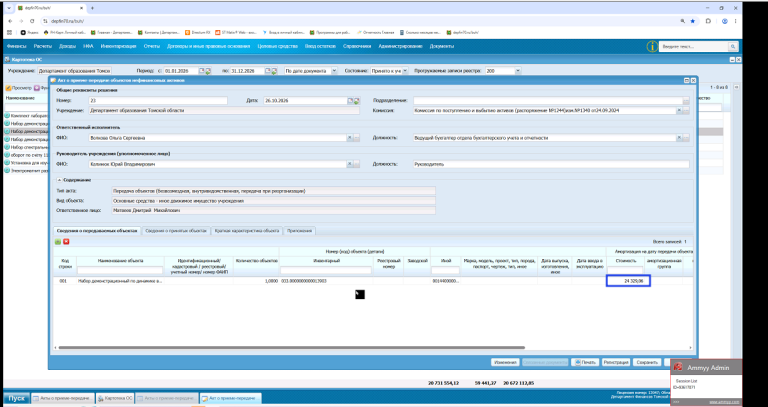The height and width of the screenshot is (407, 768).
Task: Click the Наименование объекта filter field
Action: [120, 270]
